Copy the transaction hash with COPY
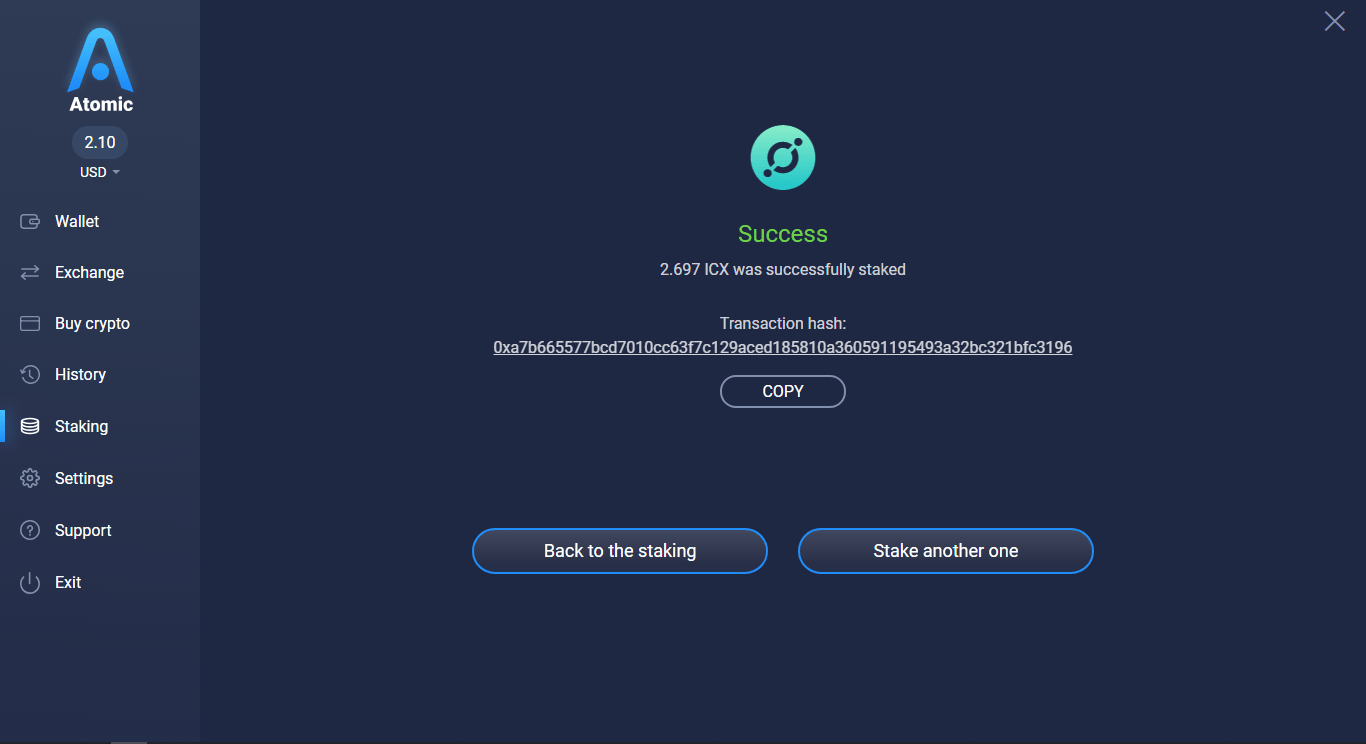Screen dimensions: 1366x744 pos(783,392)
